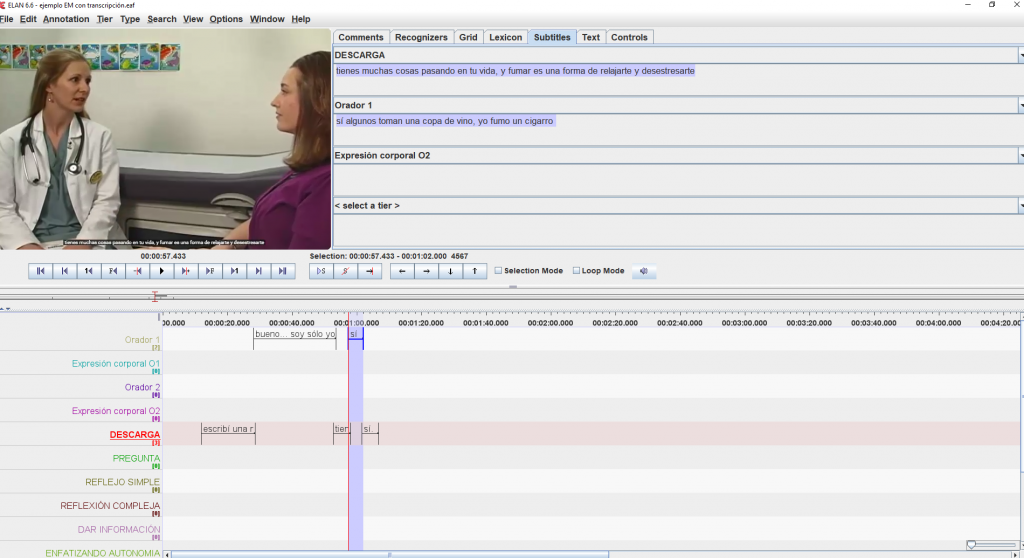Open the Annotation menu
The height and width of the screenshot is (558, 1024).
click(x=66, y=19)
